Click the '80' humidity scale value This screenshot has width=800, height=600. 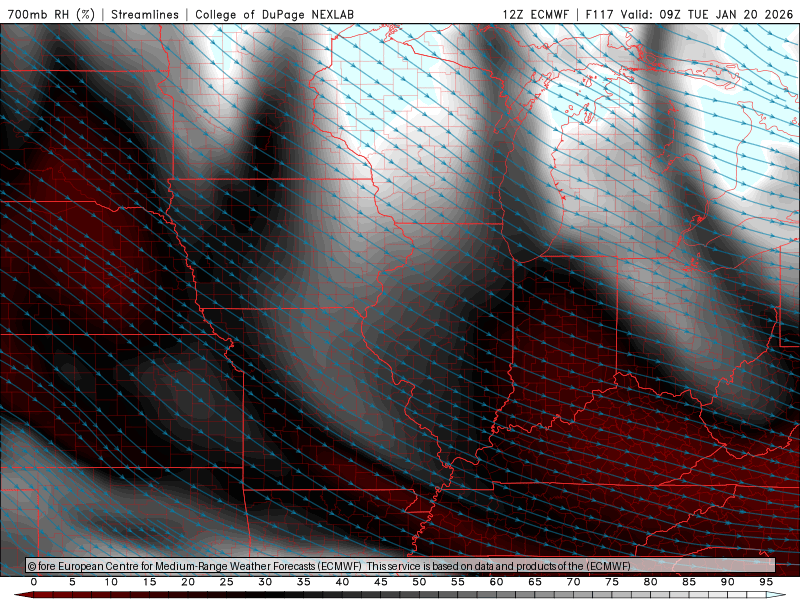click(x=650, y=582)
